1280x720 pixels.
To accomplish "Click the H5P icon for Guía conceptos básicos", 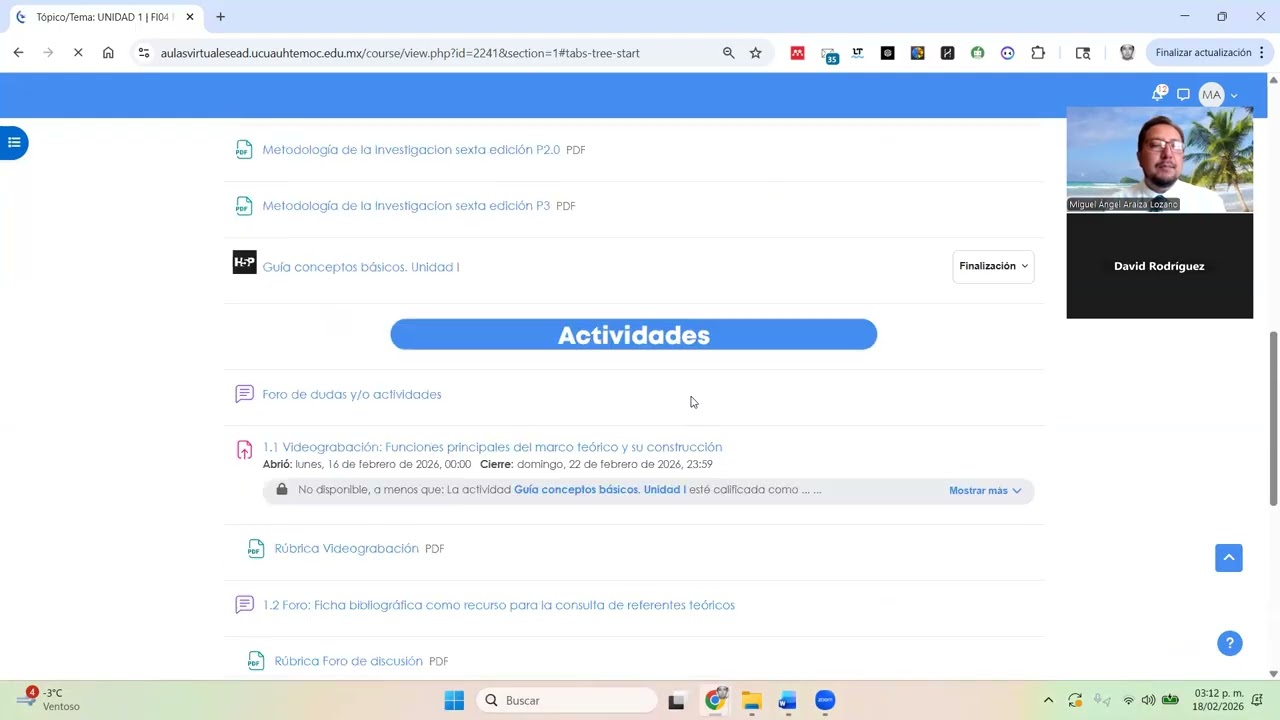I will pyautogui.click(x=244, y=262).
